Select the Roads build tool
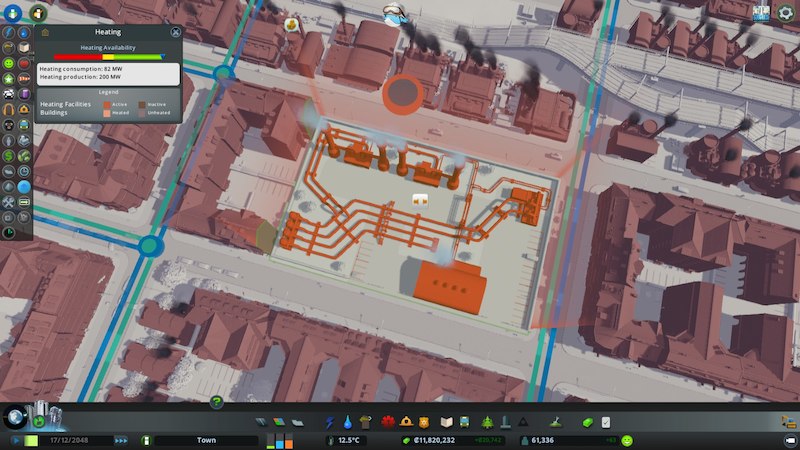 262,423
